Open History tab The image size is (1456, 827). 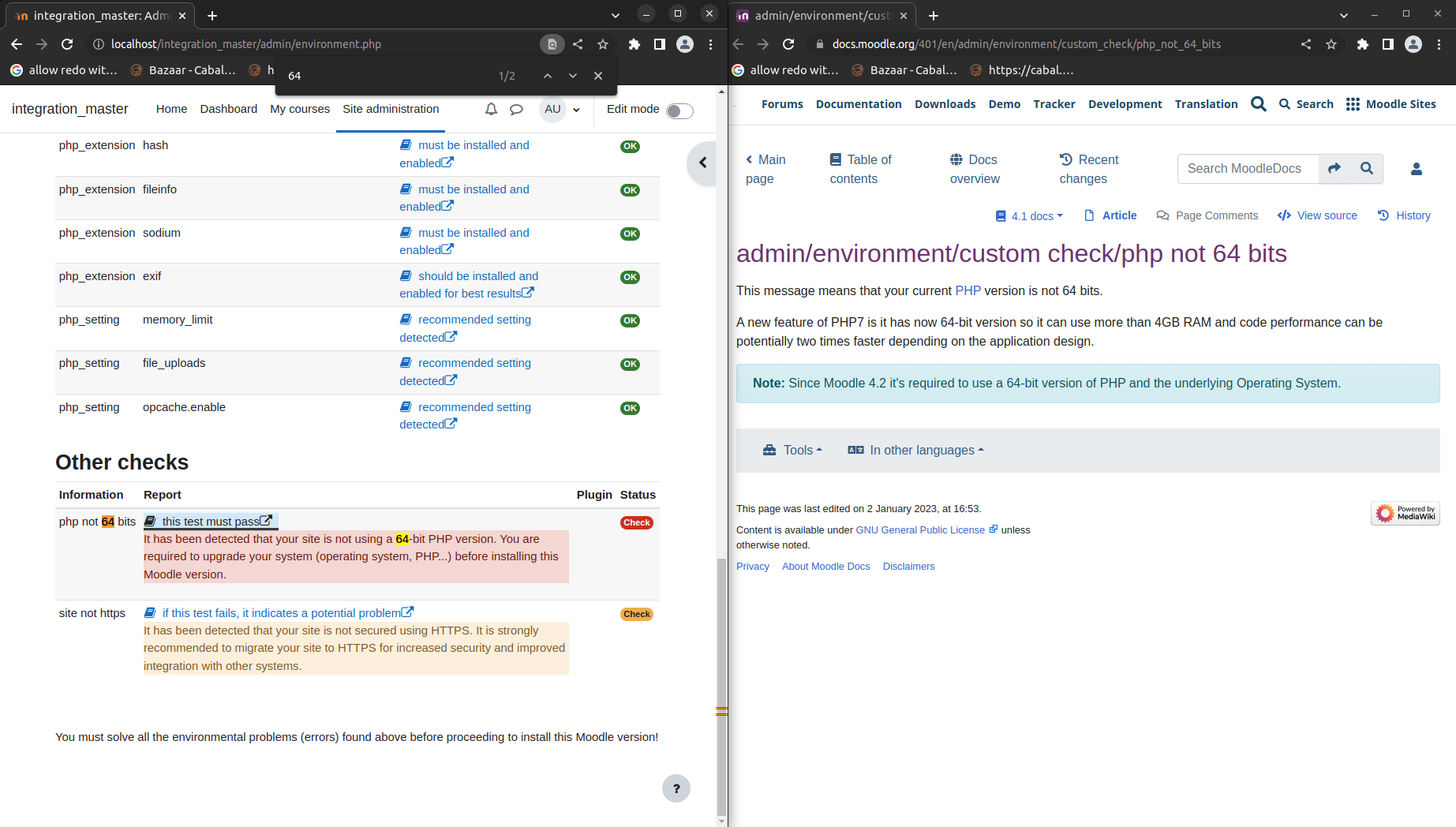pos(1404,215)
